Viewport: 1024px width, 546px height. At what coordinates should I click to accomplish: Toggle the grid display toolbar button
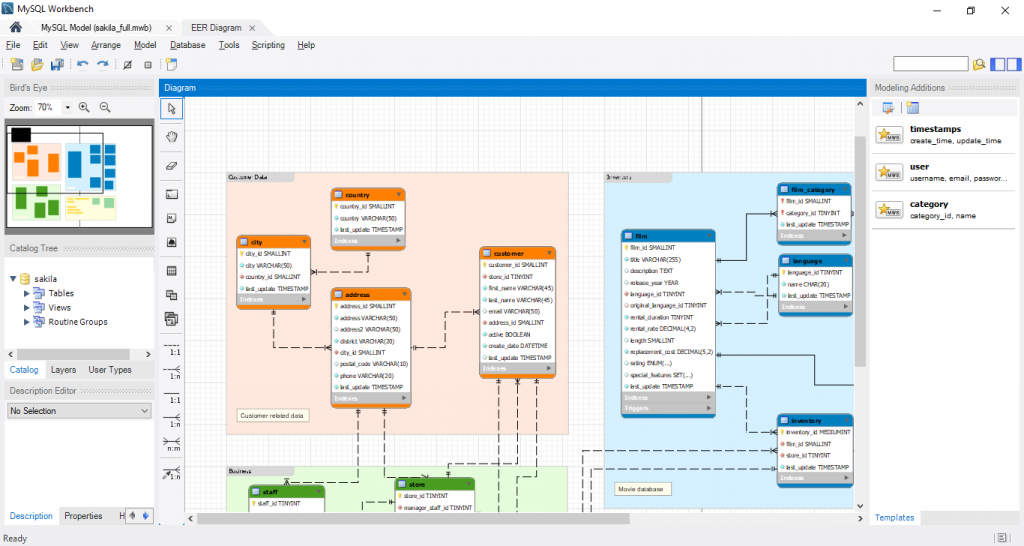click(x=148, y=65)
